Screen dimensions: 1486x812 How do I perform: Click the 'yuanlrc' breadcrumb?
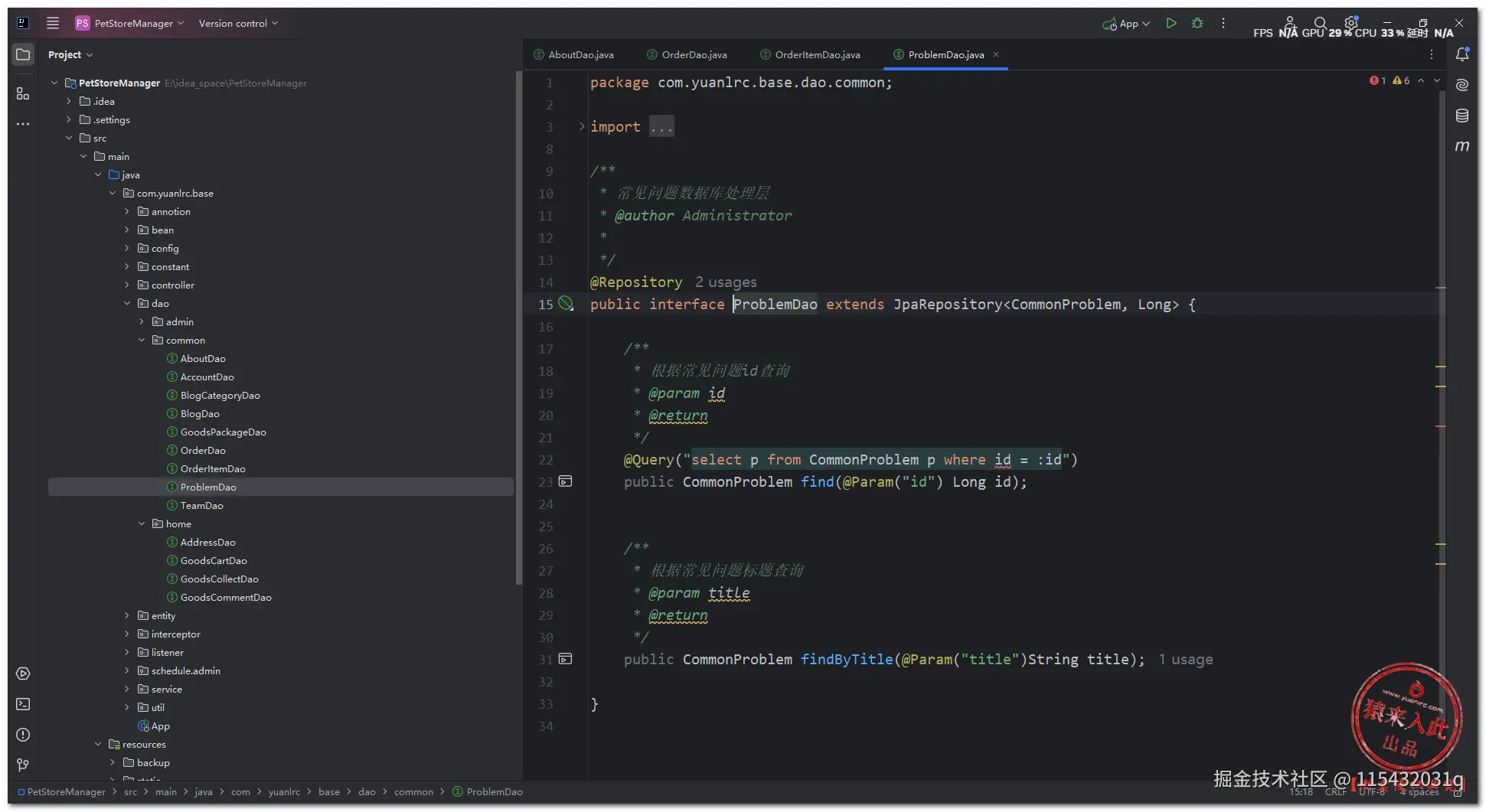[x=284, y=791]
